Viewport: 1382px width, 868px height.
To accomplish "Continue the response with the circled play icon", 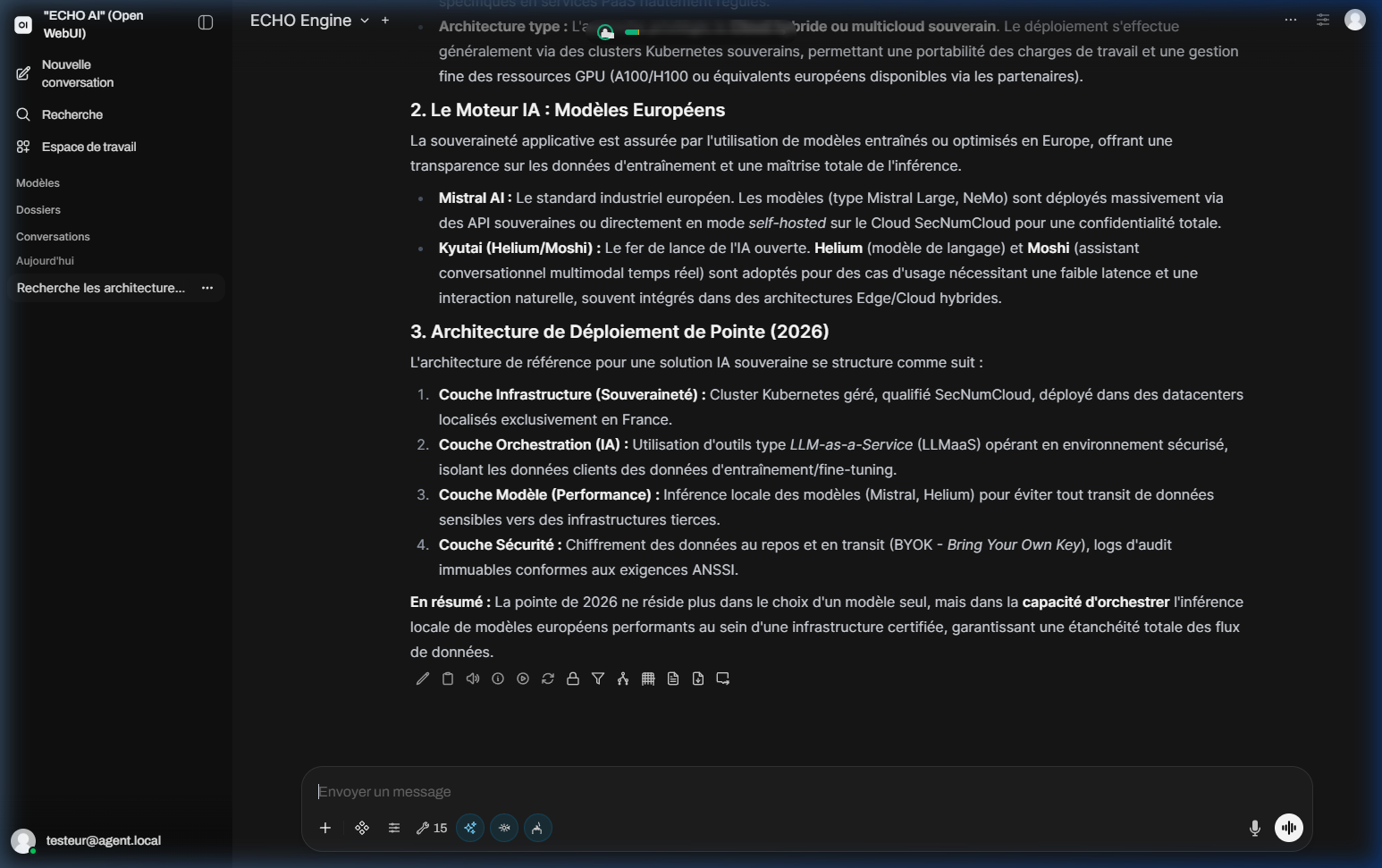I will 523,678.
